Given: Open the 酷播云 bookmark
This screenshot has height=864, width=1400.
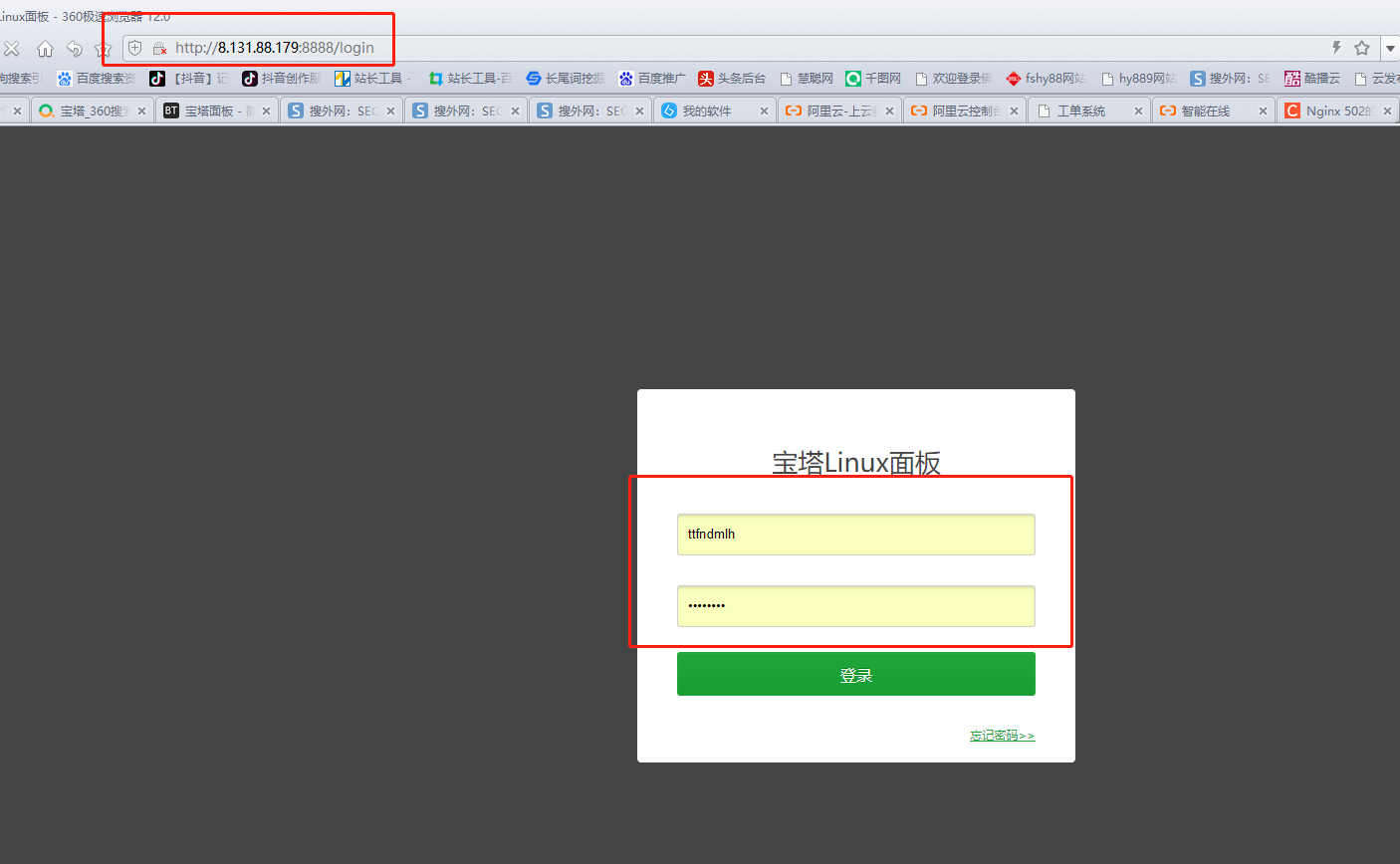Looking at the screenshot, I should pos(1312,79).
